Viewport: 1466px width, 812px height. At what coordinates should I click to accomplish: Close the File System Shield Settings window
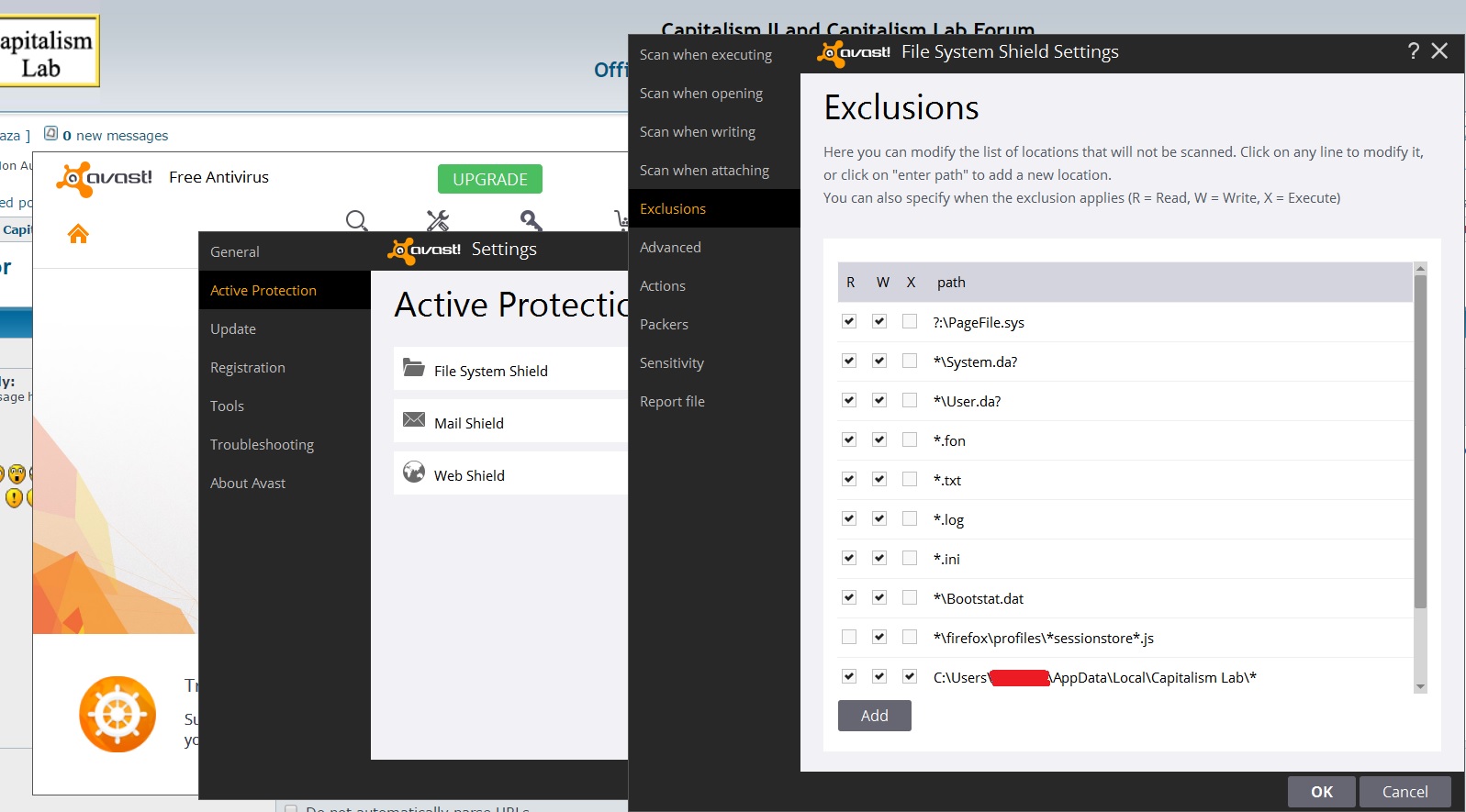tap(1439, 51)
